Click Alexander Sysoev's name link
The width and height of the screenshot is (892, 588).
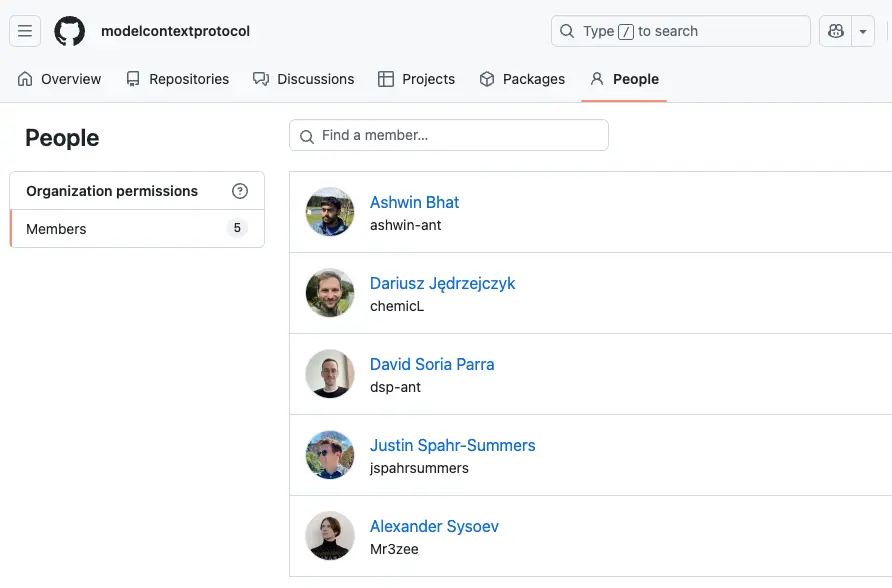click(x=434, y=526)
